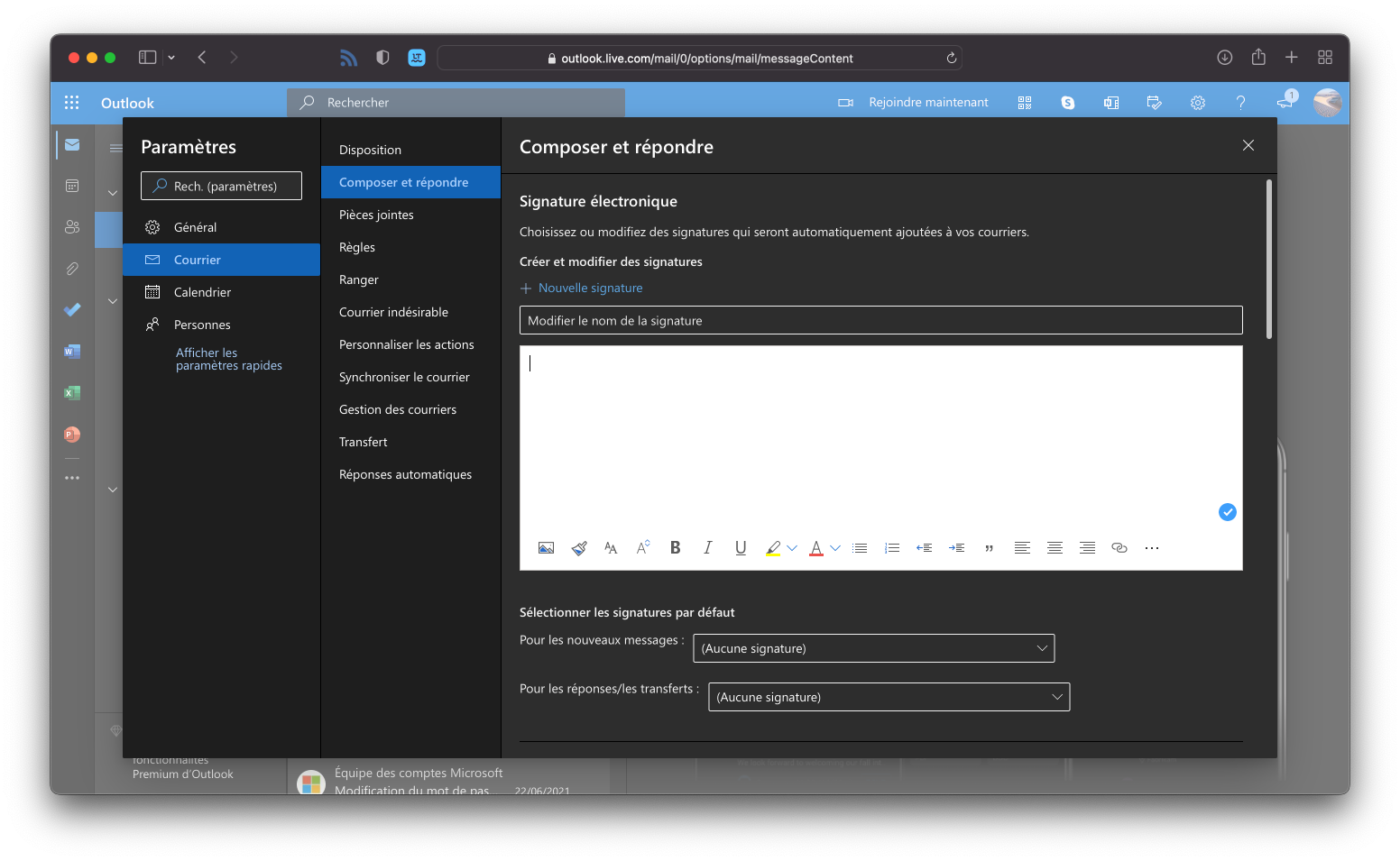The height and width of the screenshot is (861, 1400).
Task: Align signature text to the right
Action: (1087, 548)
